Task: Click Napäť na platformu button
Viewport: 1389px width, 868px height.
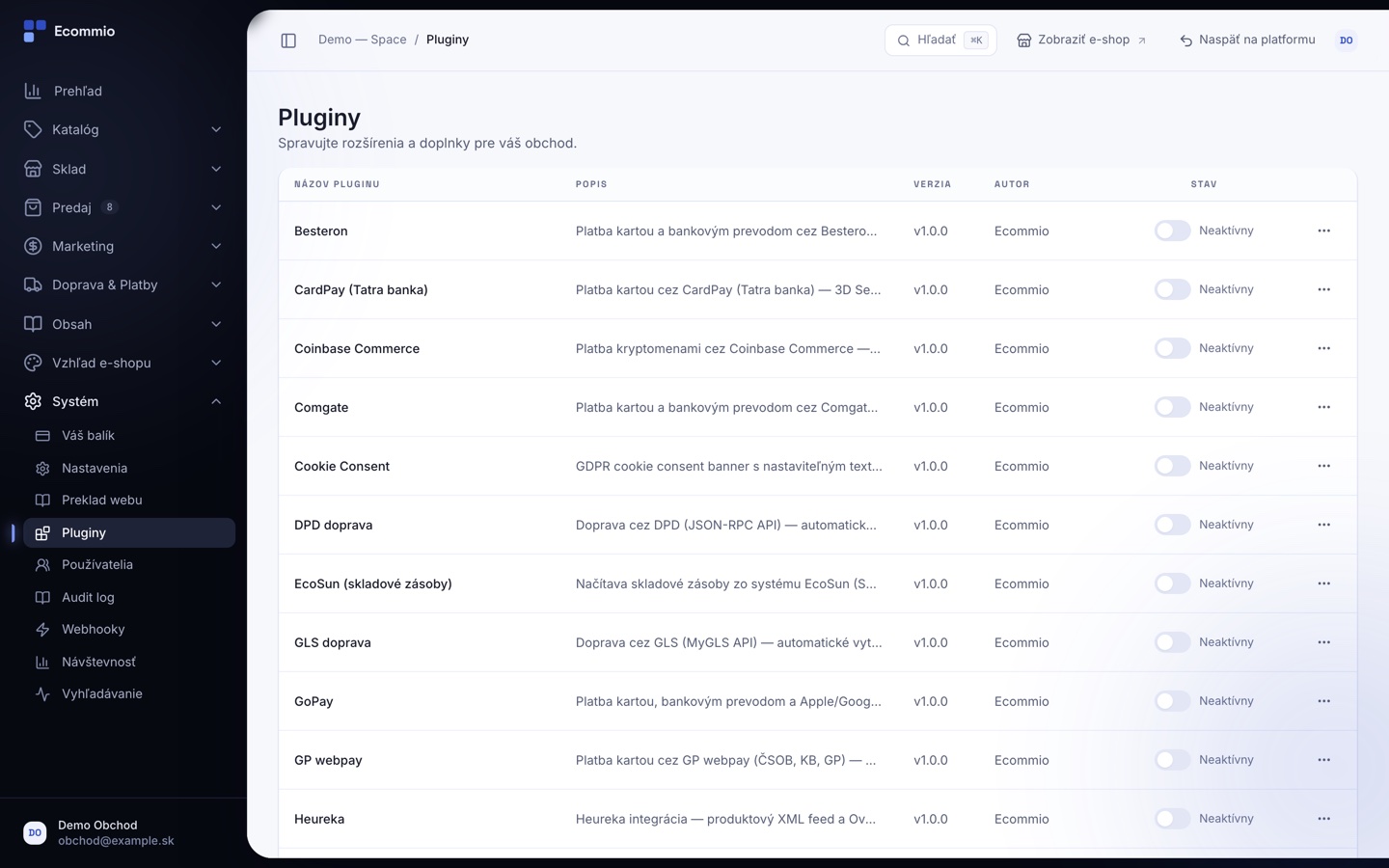Action: (1247, 41)
